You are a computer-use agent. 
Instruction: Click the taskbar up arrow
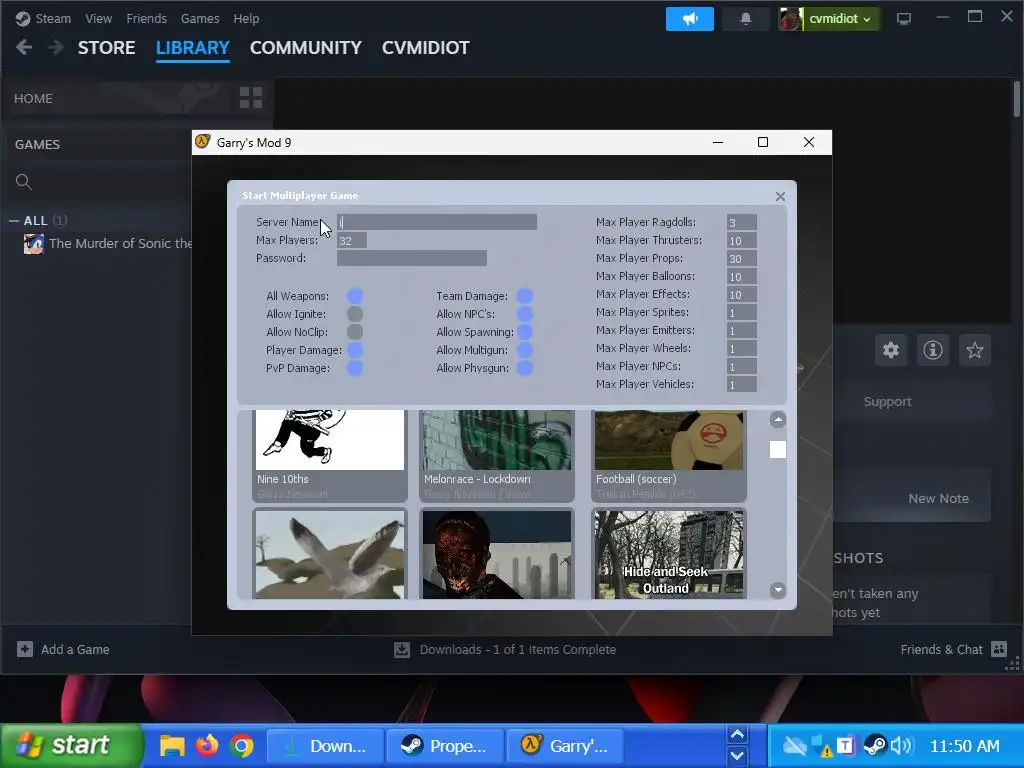pos(737,735)
